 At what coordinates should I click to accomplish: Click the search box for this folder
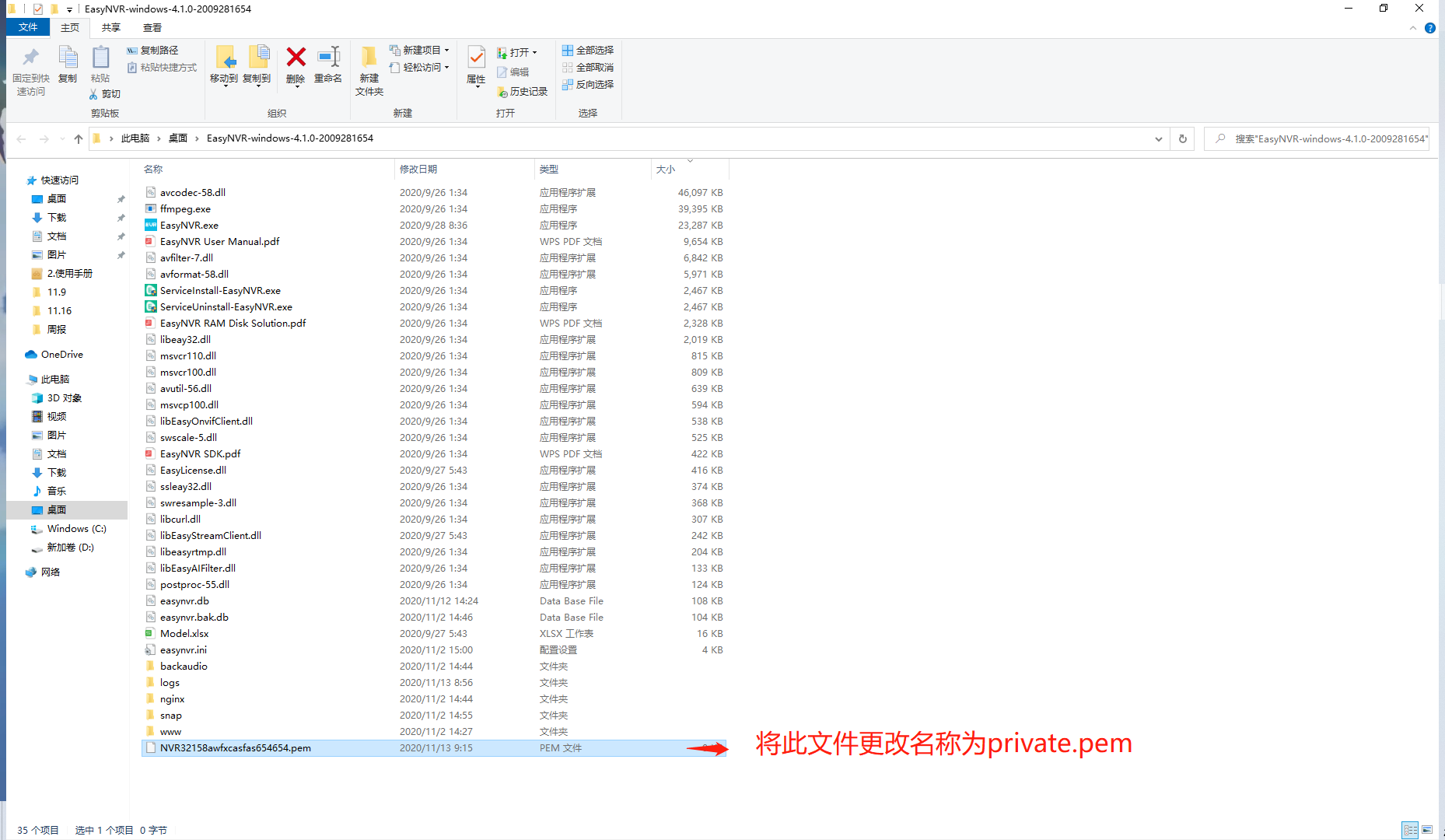coord(1316,139)
